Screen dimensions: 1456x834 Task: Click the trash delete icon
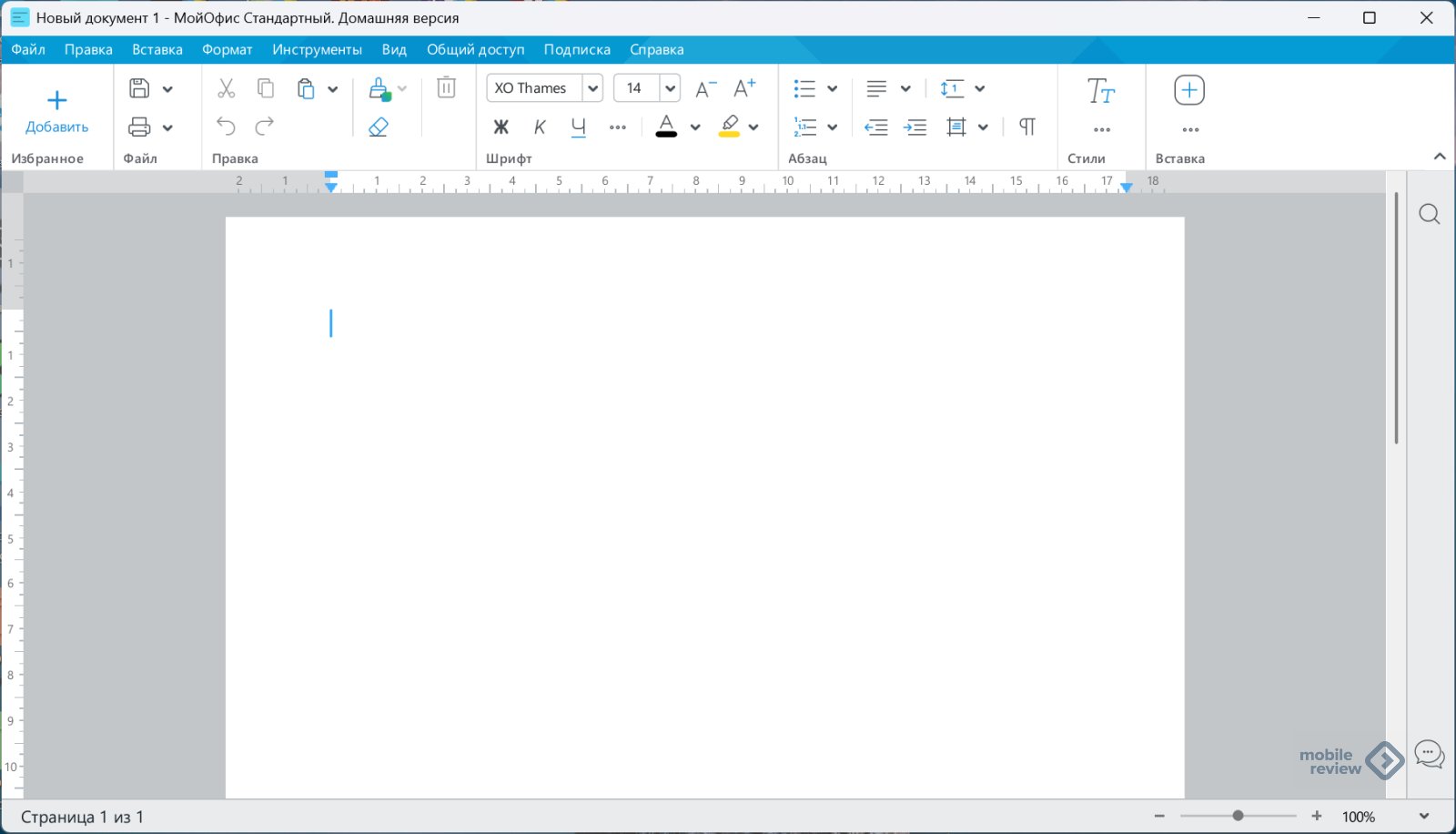[x=446, y=88]
